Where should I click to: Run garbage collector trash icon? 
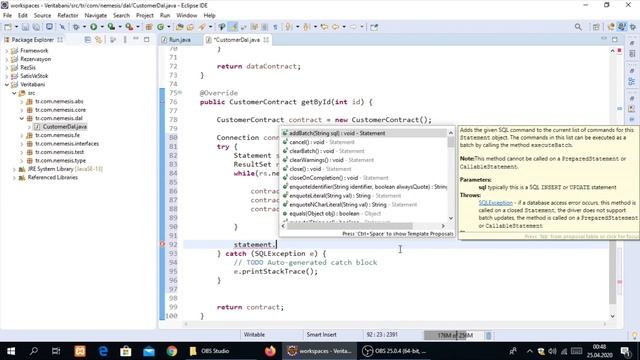click(488, 336)
